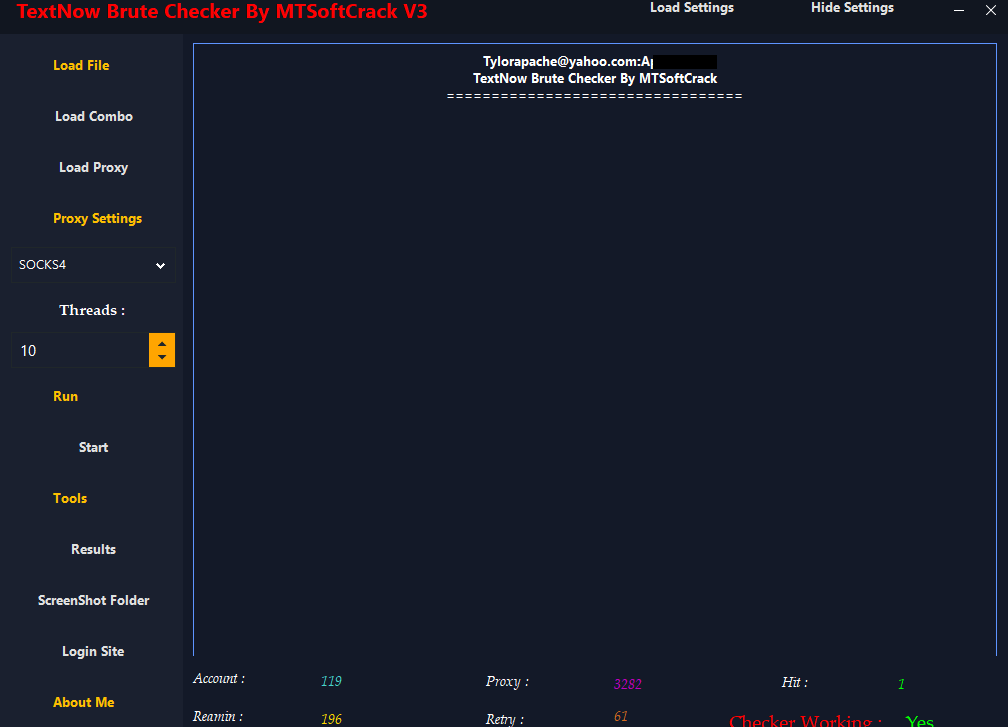Select the Run section heading
The image size is (1008, 727).
click(66, 397)
